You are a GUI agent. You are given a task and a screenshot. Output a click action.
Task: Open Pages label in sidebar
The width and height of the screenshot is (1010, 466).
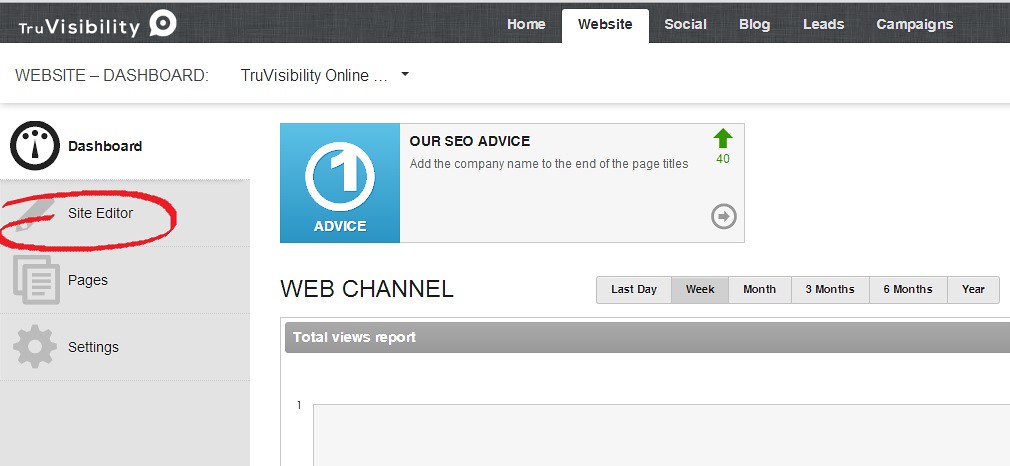point(88,280)
